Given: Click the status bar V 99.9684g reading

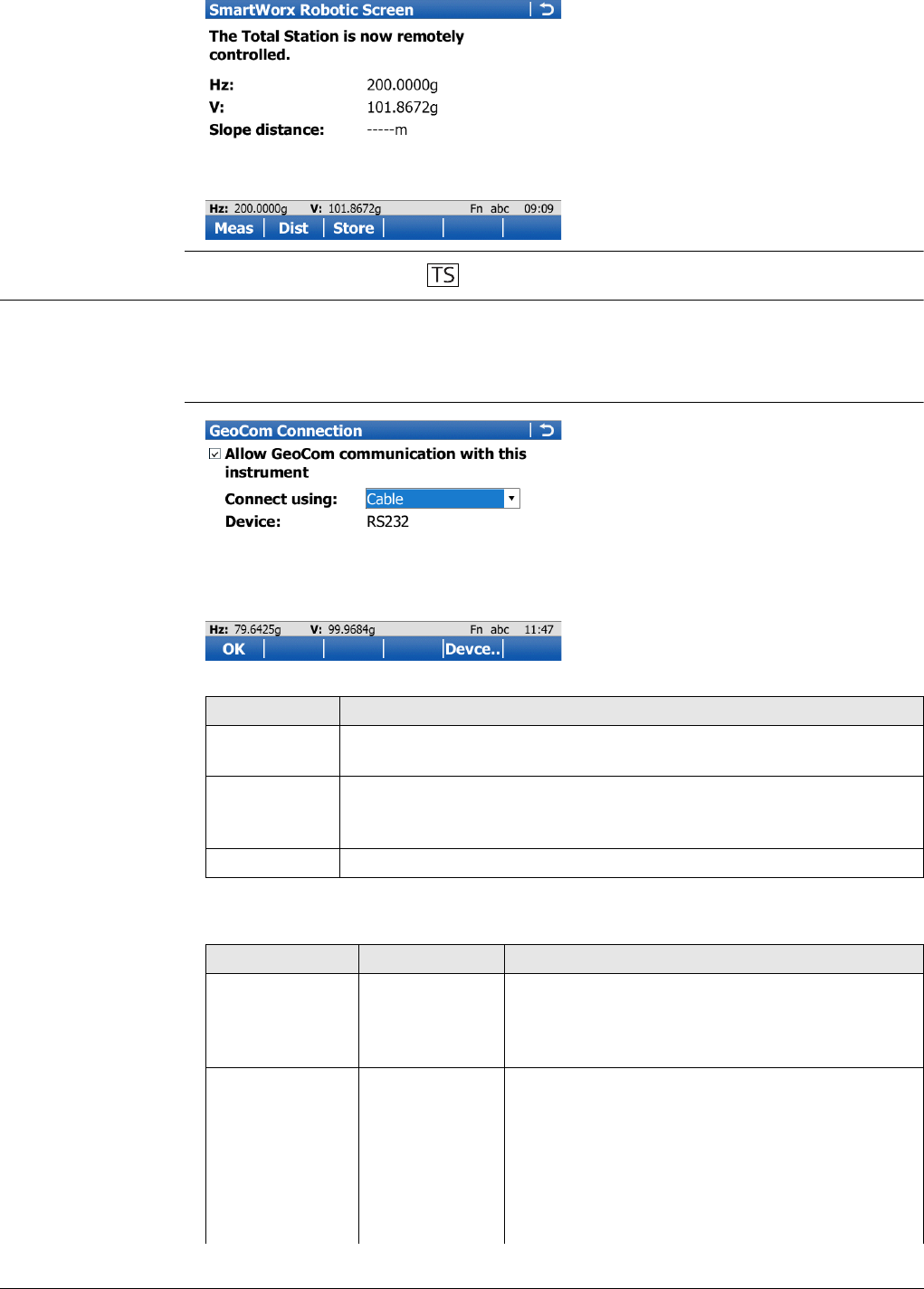Looking at the screenshot, I should coord(343,629).
